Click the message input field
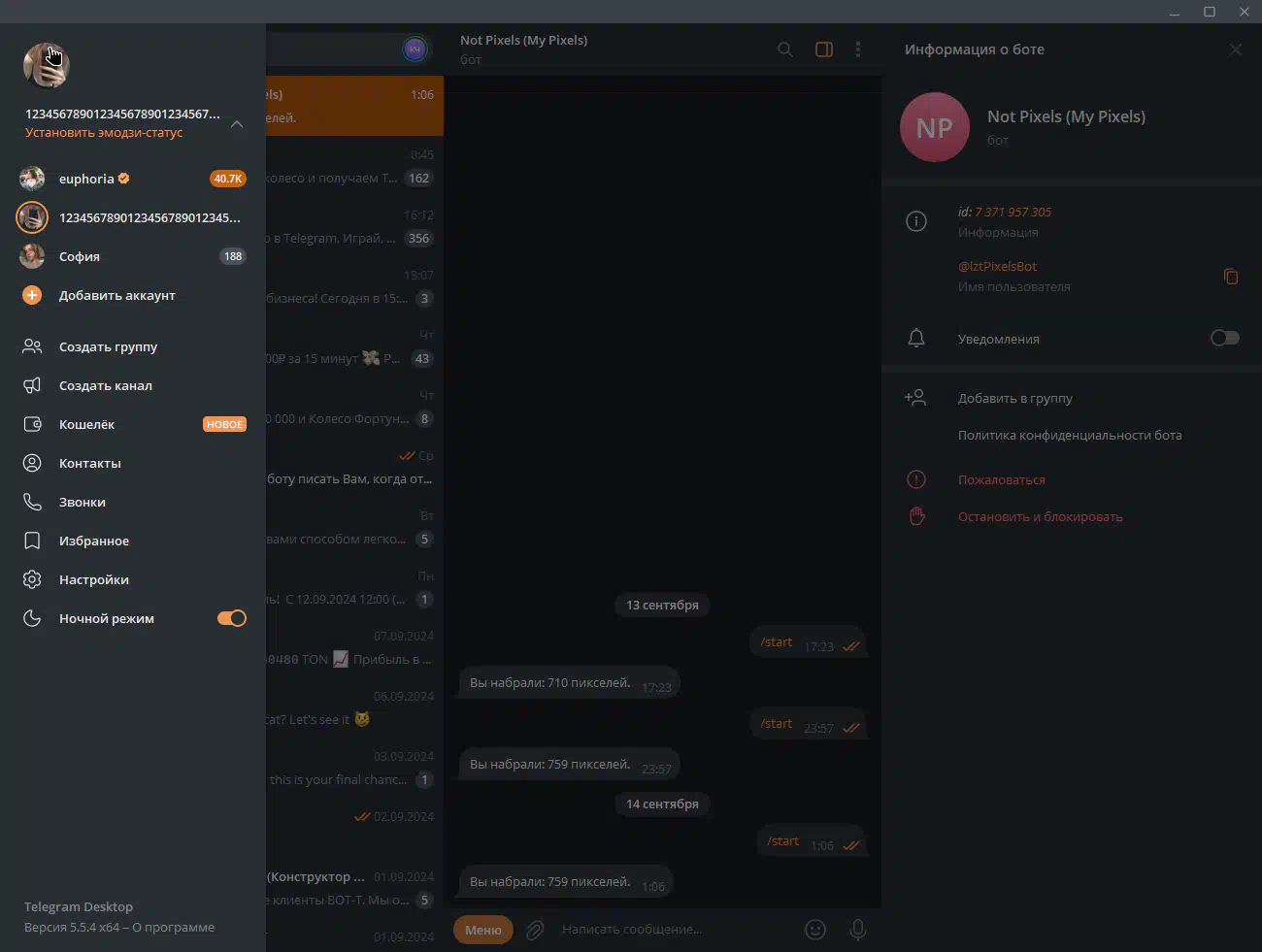Image resolution: width=1262 pixels, height=952 pixels. (670, 930)
